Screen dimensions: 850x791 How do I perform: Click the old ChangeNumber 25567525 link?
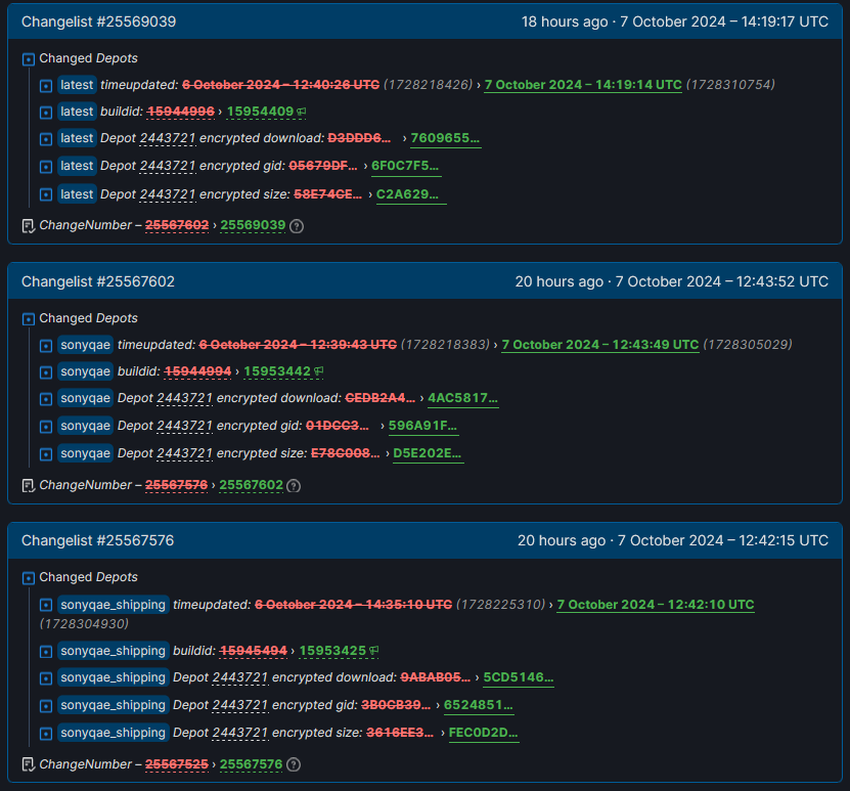pos(177,765)
